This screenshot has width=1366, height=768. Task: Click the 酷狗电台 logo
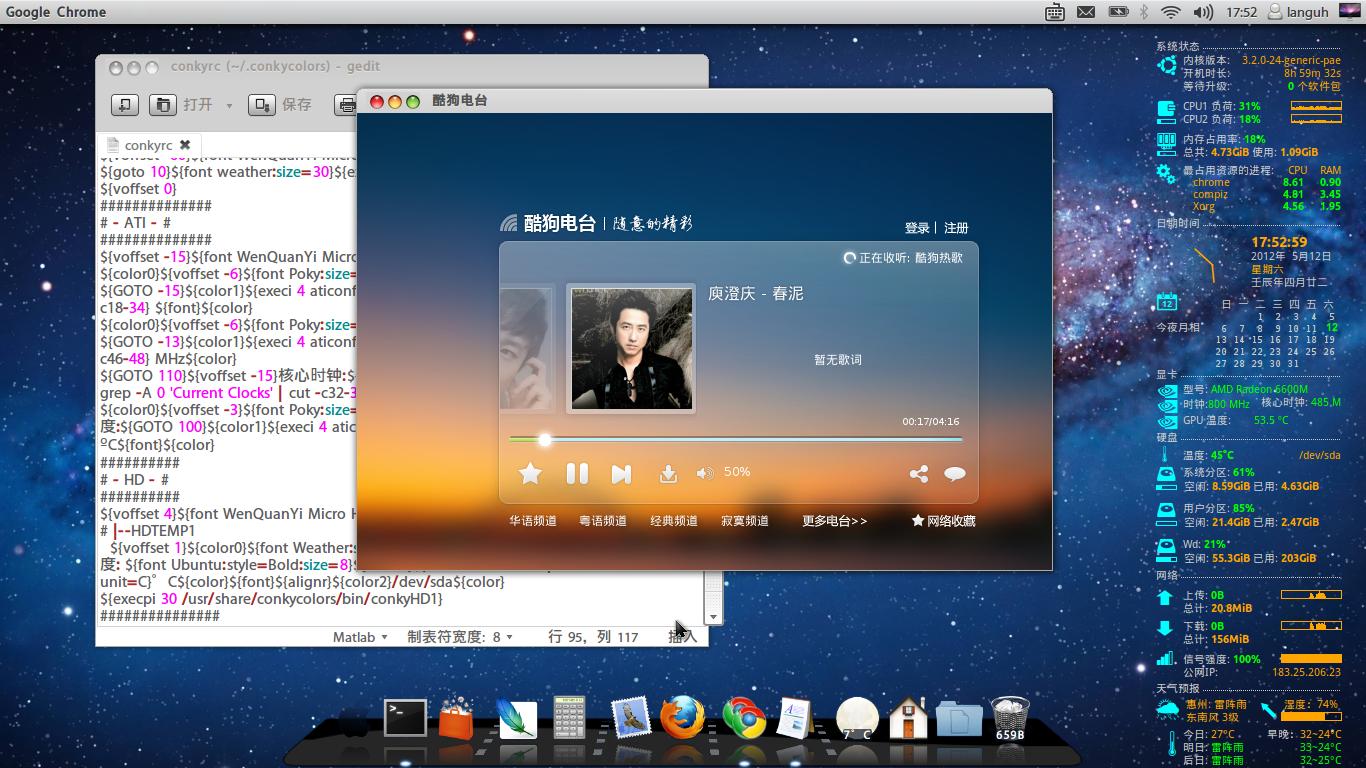click(548, 223)
